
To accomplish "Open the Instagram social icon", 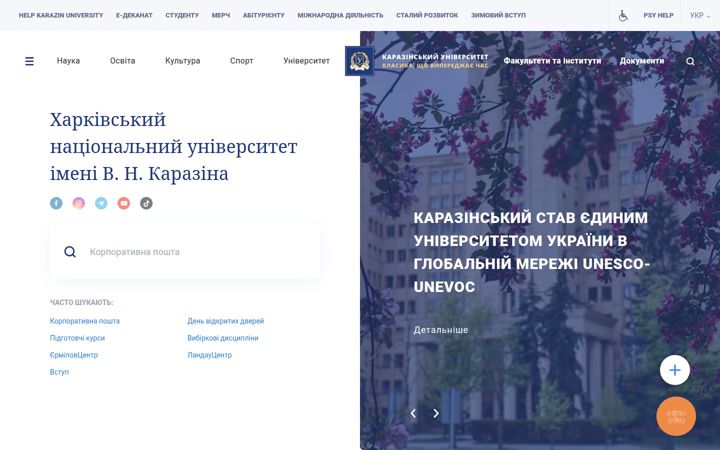I will (79, 203).
